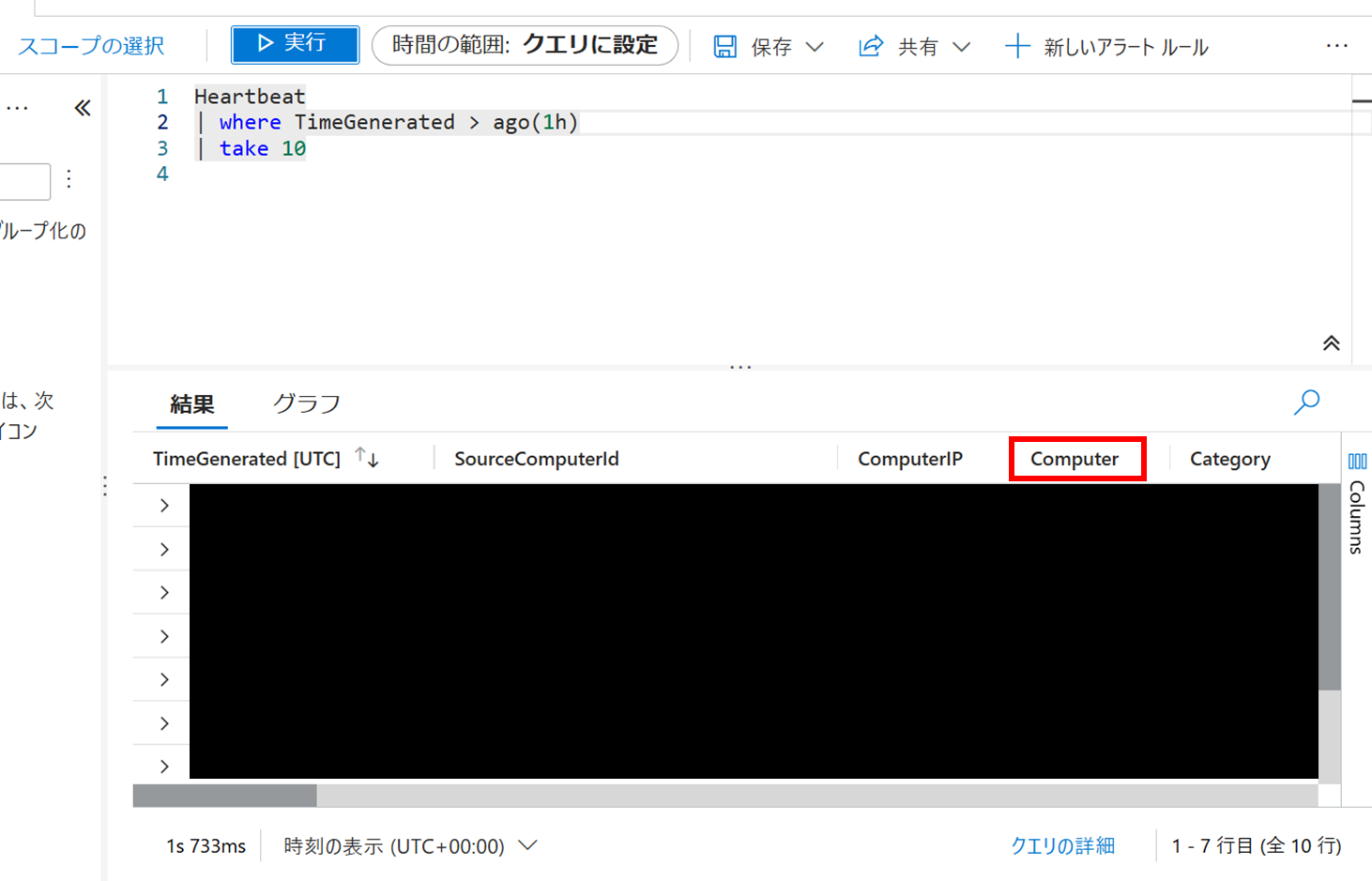The image size is (1372, 881).
Task: Open スコープの選択 scope selector
Action: coord(91,46)
